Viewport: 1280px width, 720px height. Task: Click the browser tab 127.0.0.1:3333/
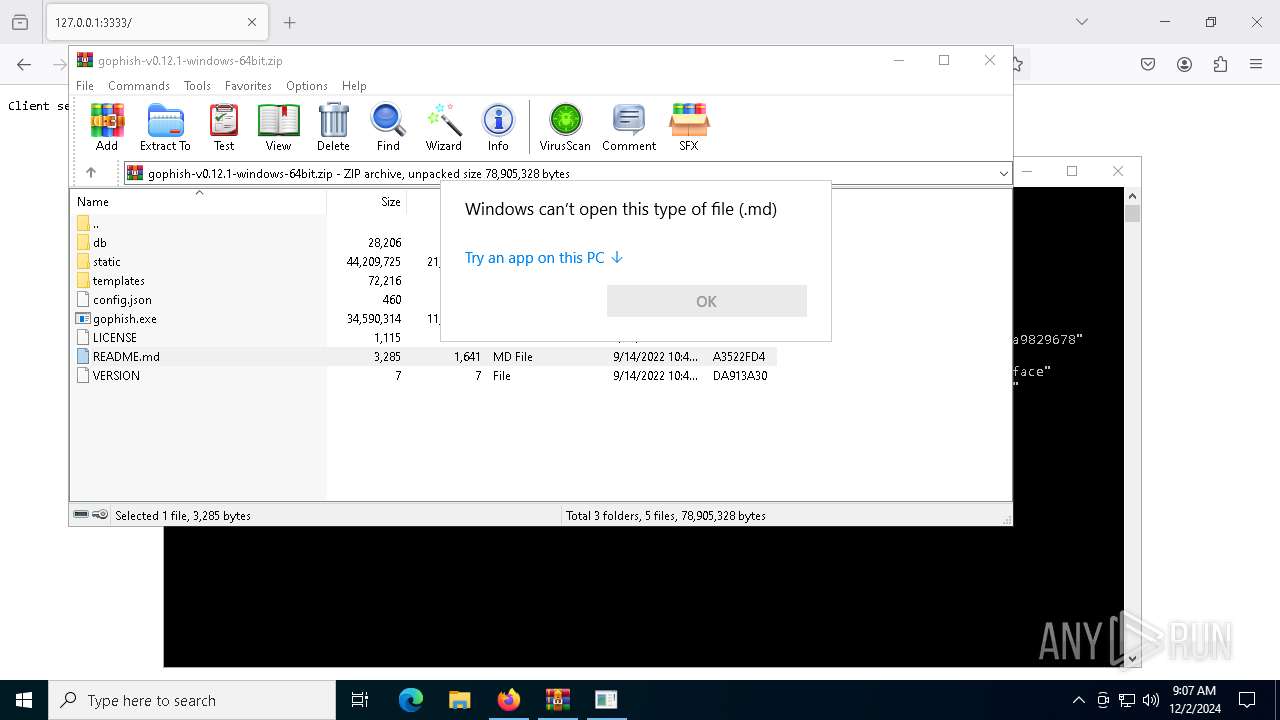(155, 22)
